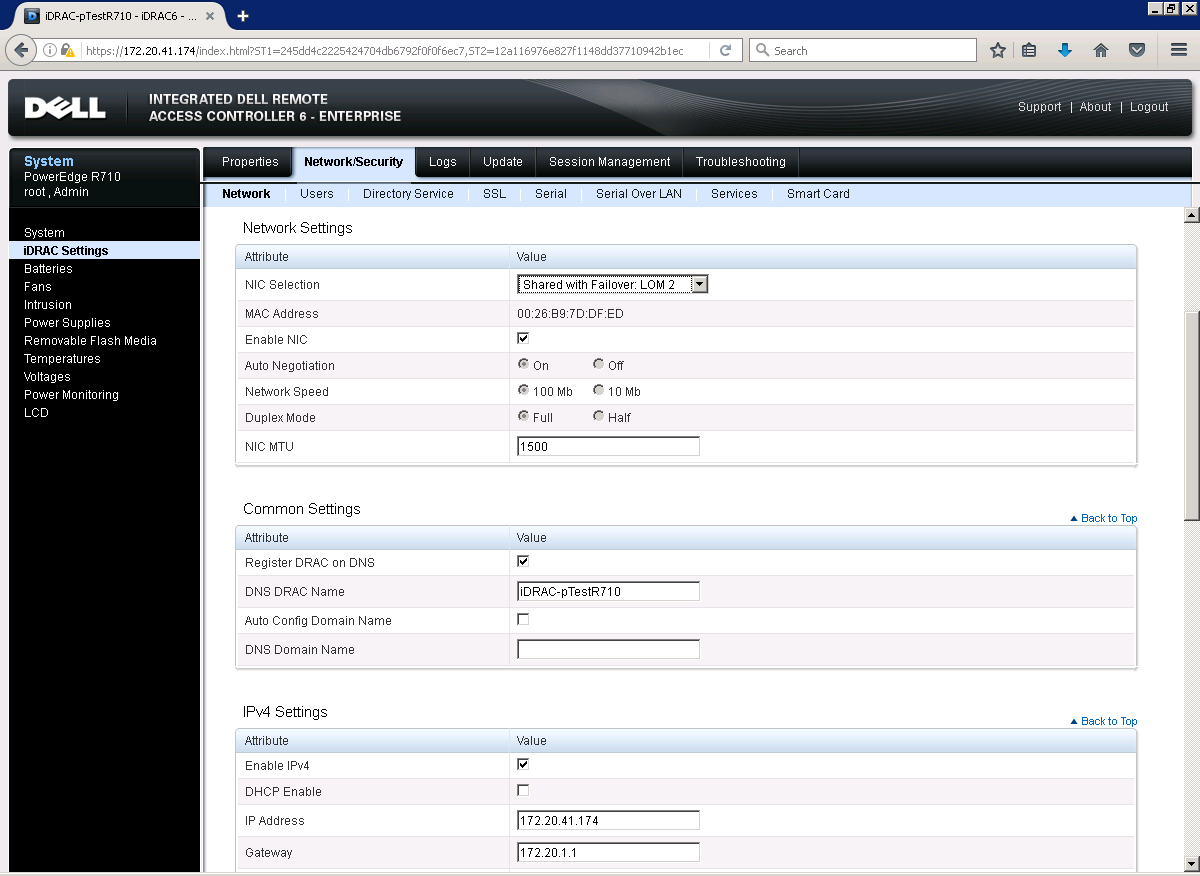Click inside the NIC MTU input field
The height and width of the screenshot is (876, 1200).
coord(607,445)
